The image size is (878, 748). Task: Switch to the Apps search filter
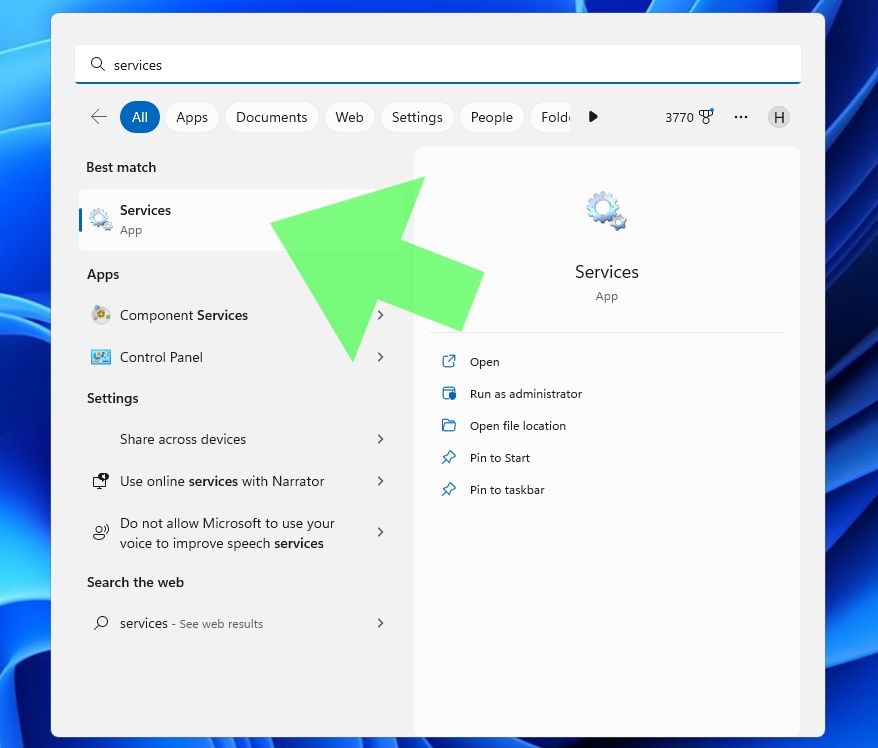[x=192, y=117]
